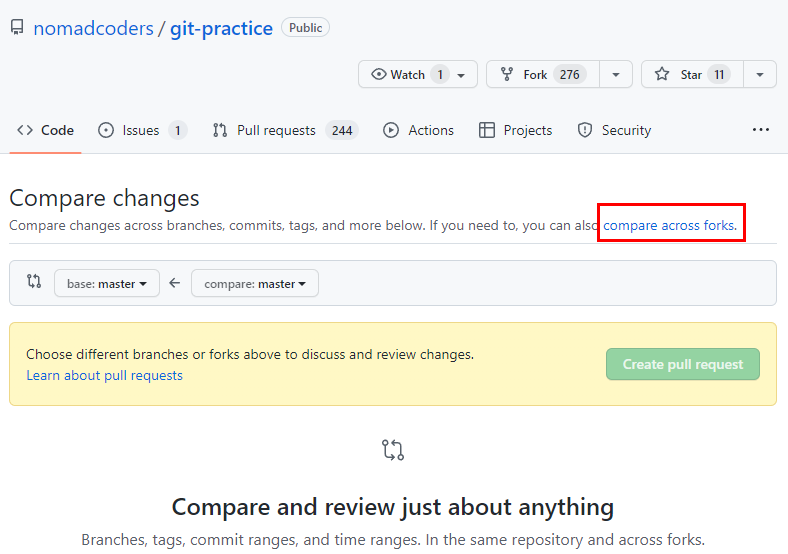Open the Learn about pull requests link
The width and height of the screenshot is (788, 554).
point(104,376)
